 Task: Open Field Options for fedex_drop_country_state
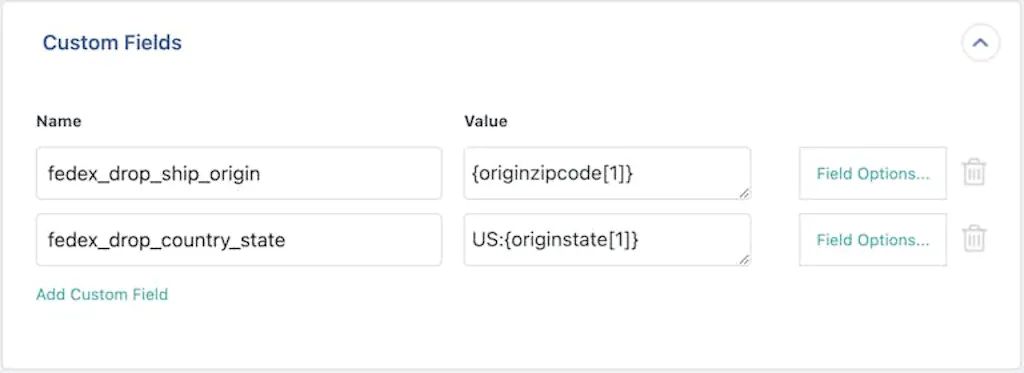coord(872,240)
